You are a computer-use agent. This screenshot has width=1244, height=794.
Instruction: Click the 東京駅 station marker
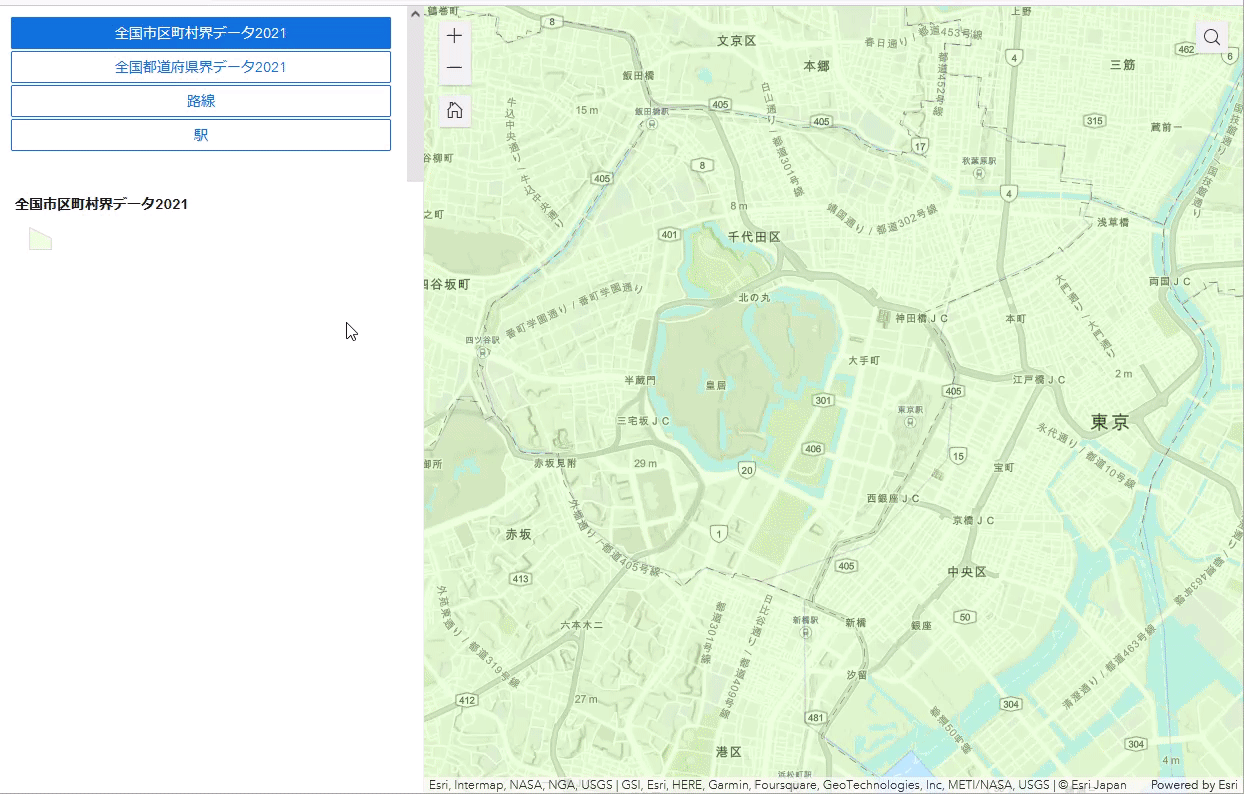pos(910,420)
